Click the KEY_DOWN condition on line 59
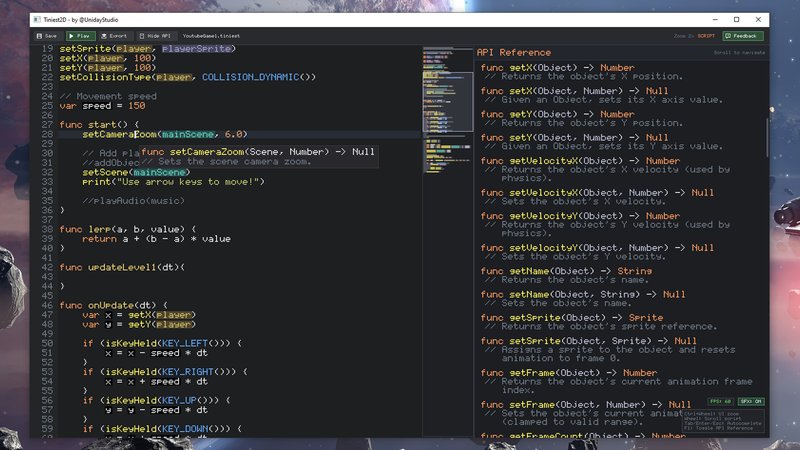The width and height of the screenshot is (800, 450). [162, 429]
